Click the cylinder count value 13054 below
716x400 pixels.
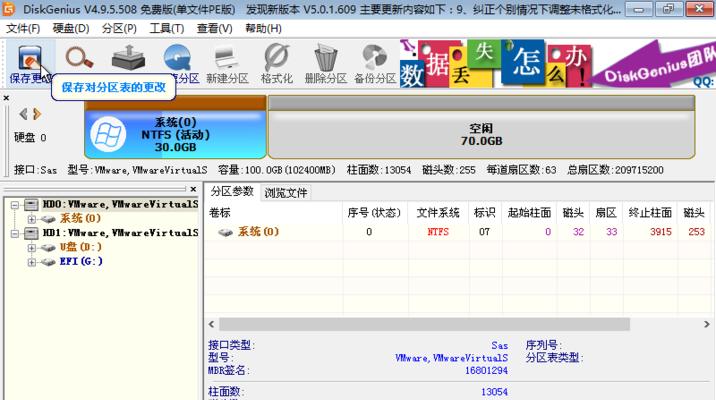[494, 392]
